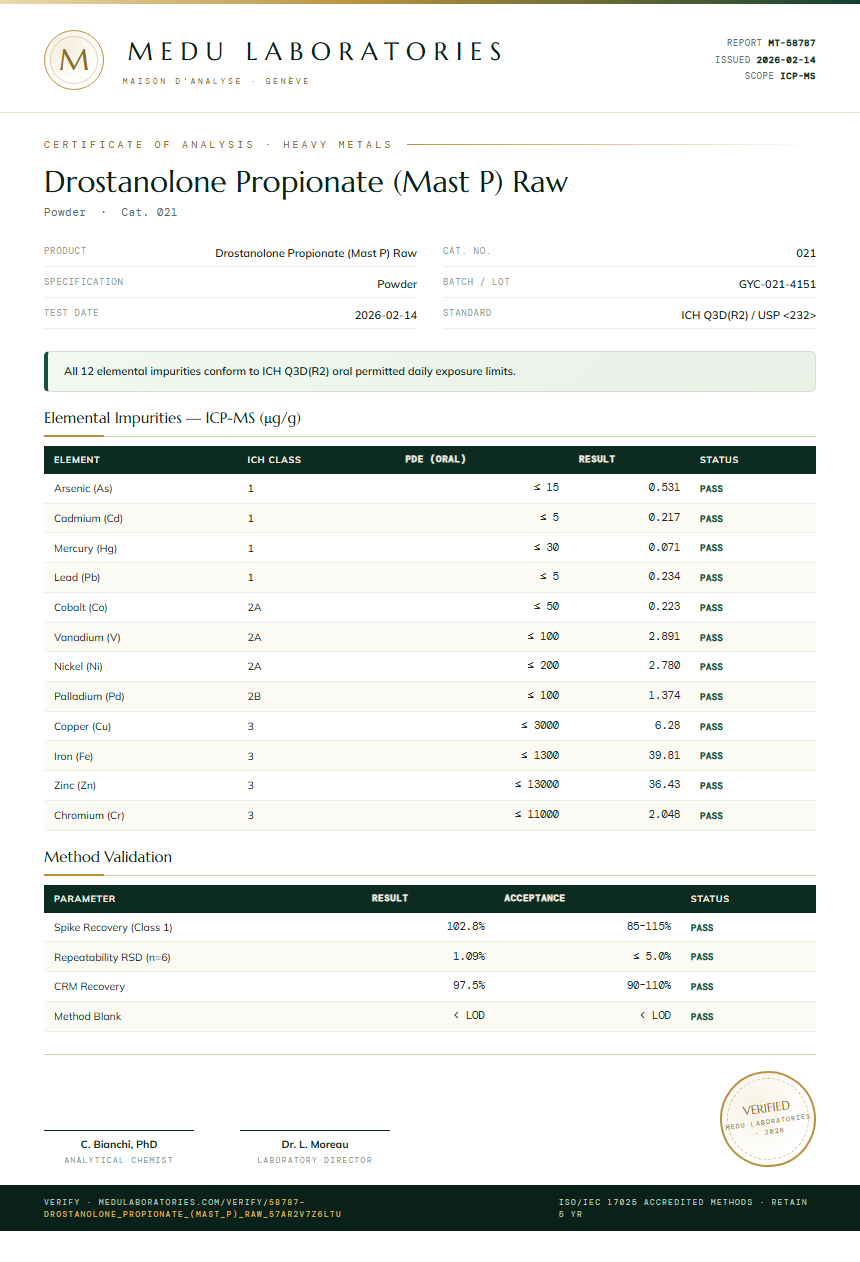Click the ISO/IEC 17025 accredited methods note
Image resolution: width=860 pixels, height=1262 pixels.
(683, 1208)
